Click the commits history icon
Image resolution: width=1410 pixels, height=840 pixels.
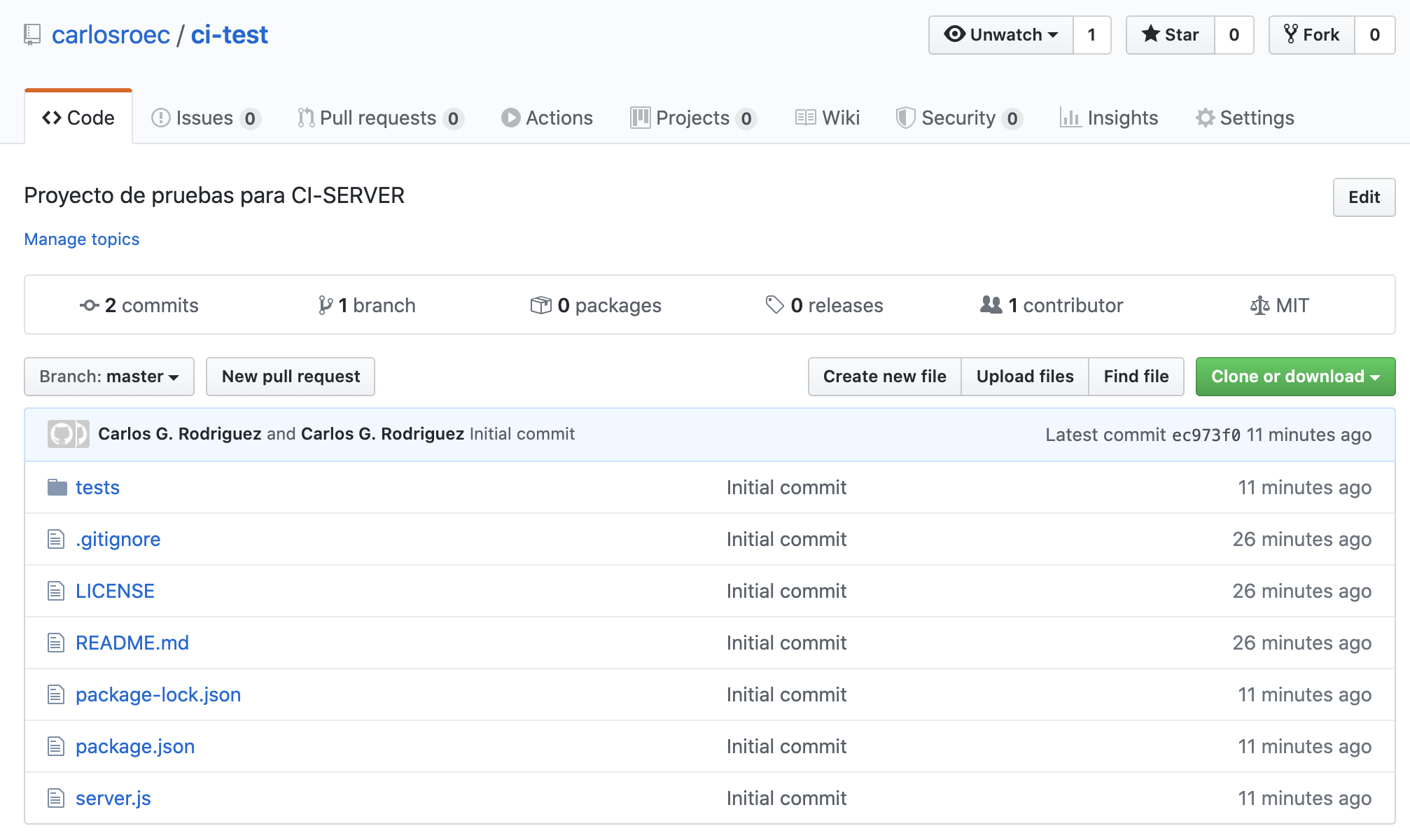click(89, 305)
